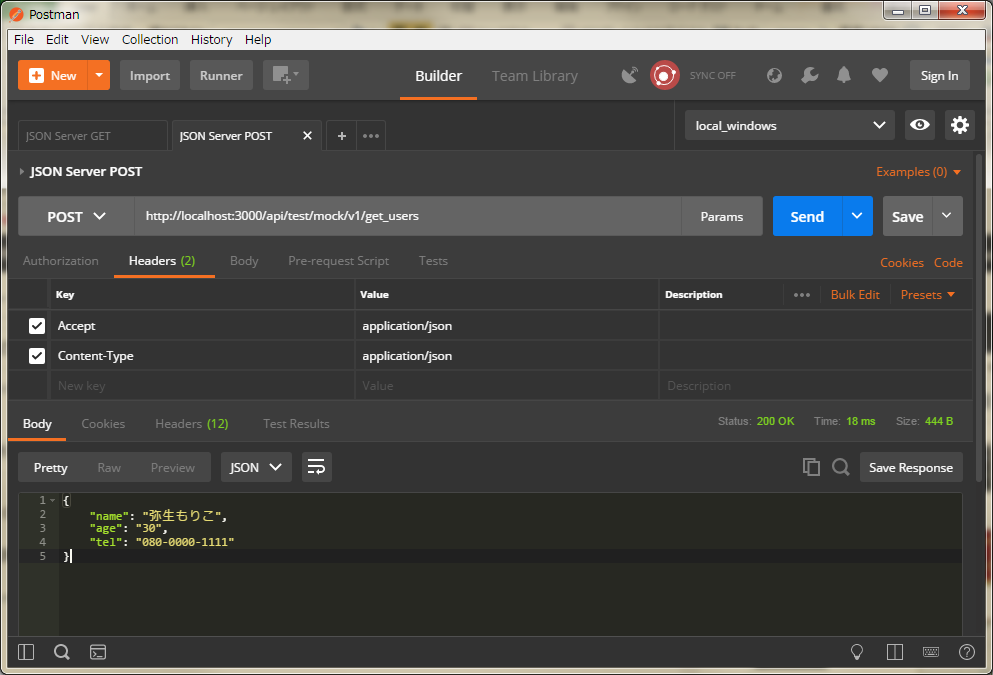Screen dimensions: 993x675
Task: Uncheck the Accept header row
Action: point(36,325)
